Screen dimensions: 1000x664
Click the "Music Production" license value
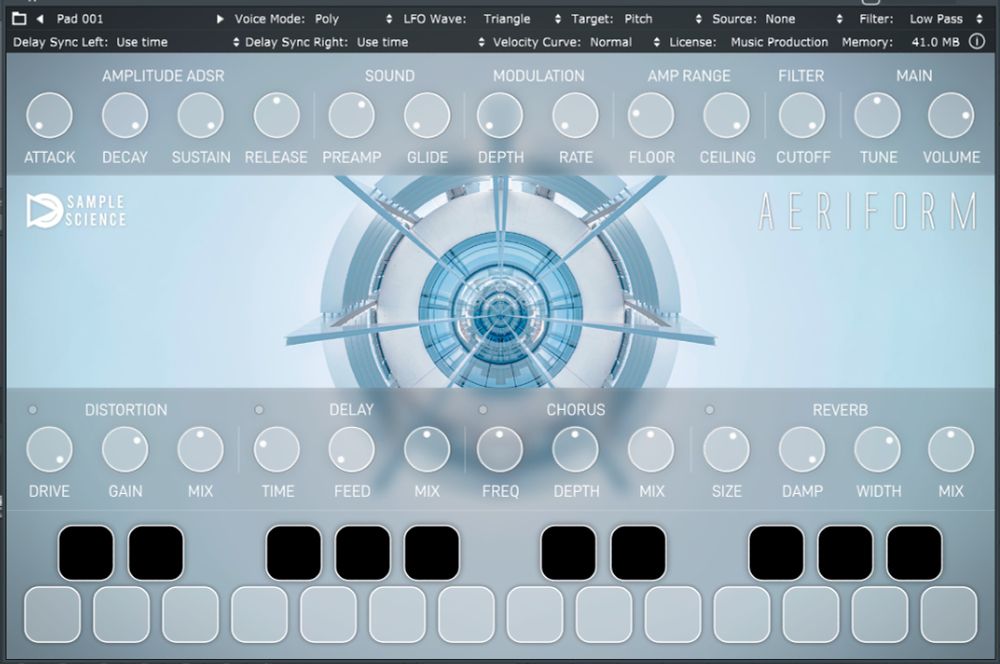(x=779, y=42)
